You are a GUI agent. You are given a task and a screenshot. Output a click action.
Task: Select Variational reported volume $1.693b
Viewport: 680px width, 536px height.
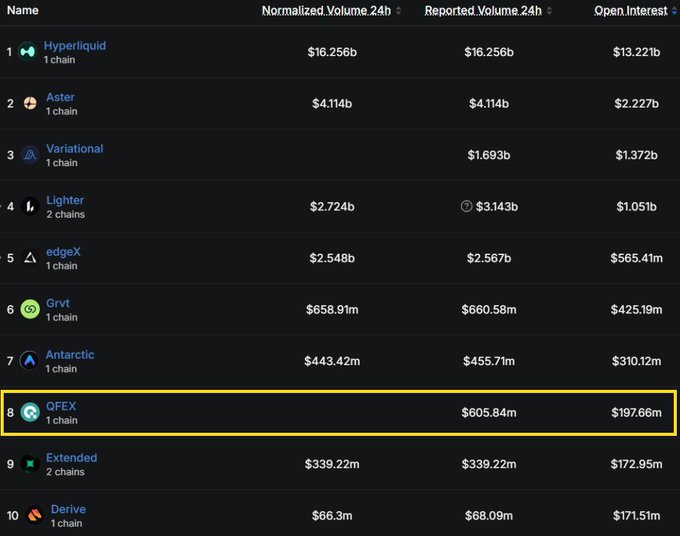(x=489, y=155)
